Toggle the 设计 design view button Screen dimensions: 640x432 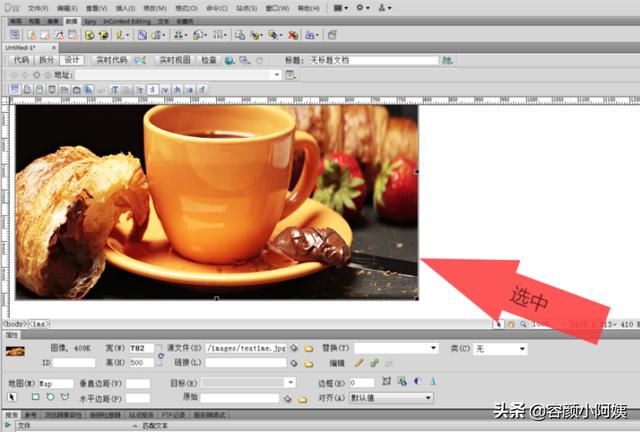pos(72,60)
